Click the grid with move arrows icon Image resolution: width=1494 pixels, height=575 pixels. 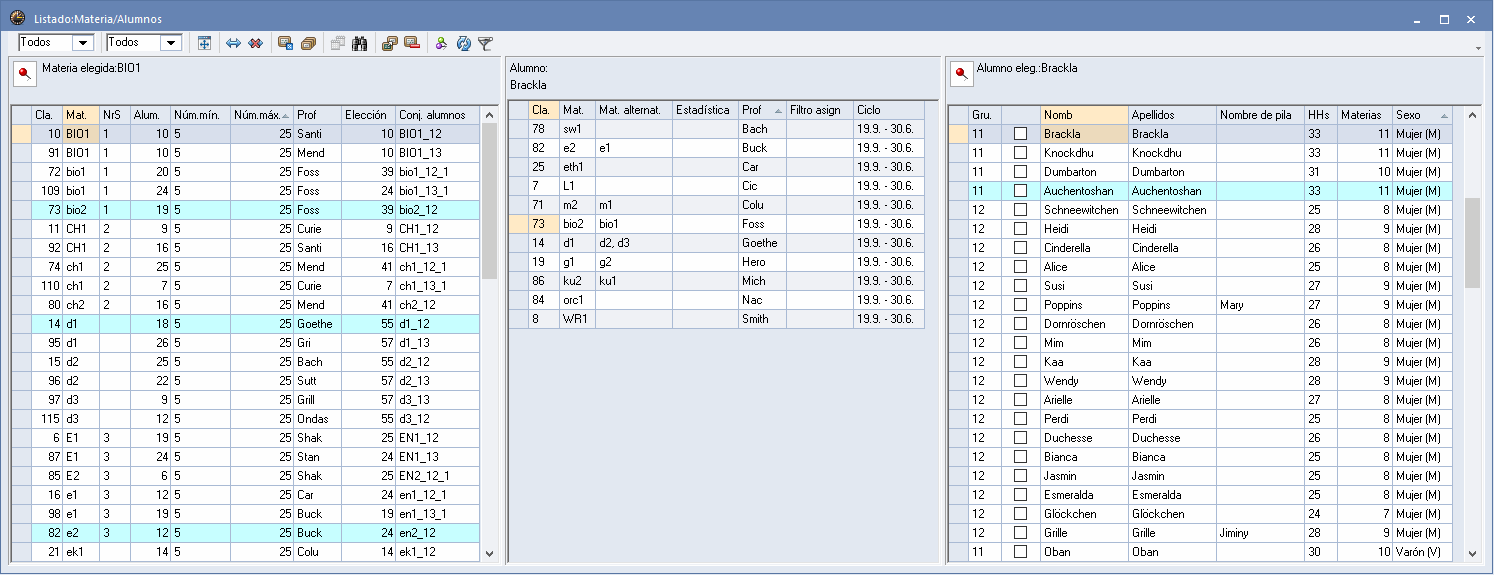point(204,43)
